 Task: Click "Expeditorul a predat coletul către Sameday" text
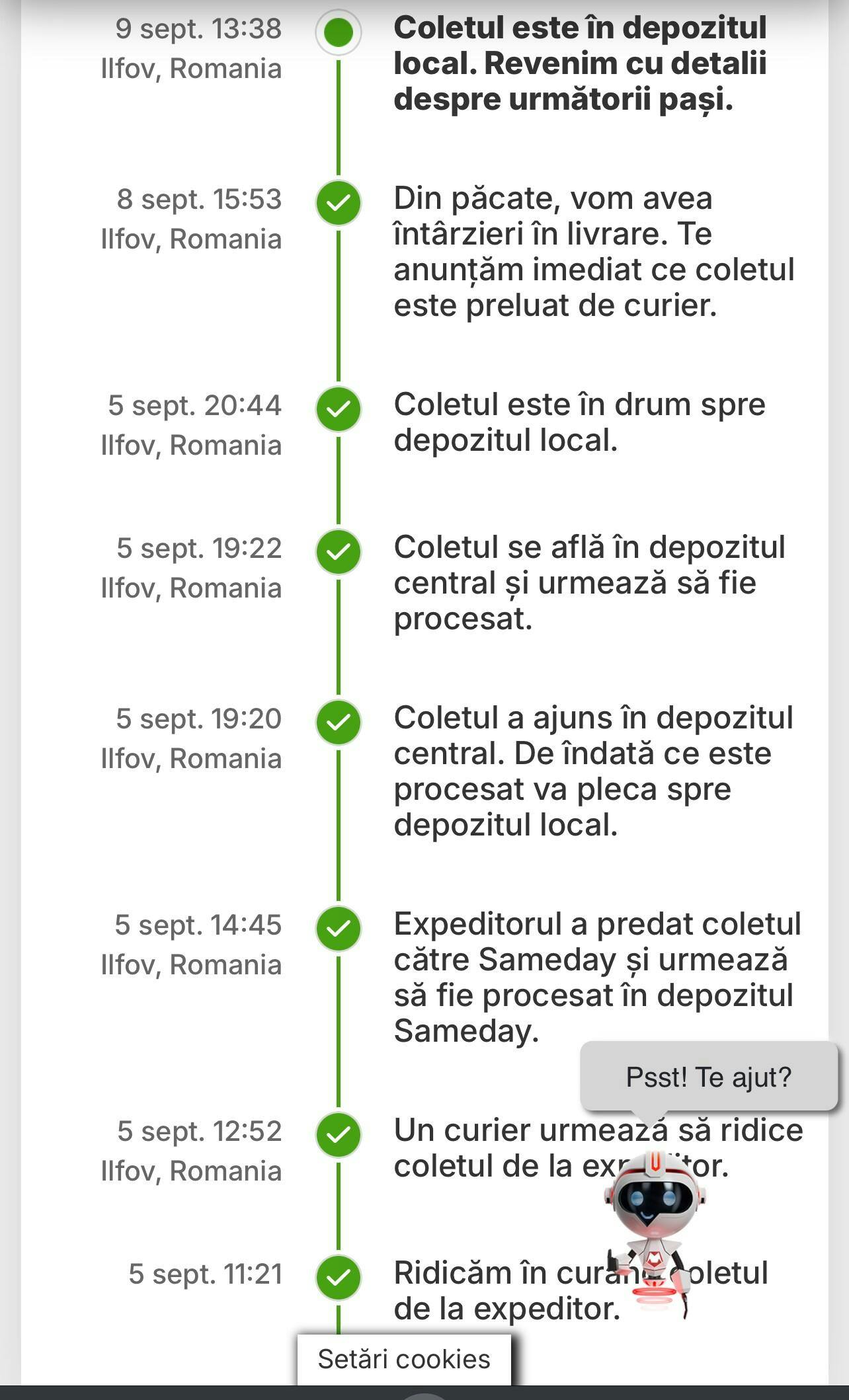[x=596, y=977]
